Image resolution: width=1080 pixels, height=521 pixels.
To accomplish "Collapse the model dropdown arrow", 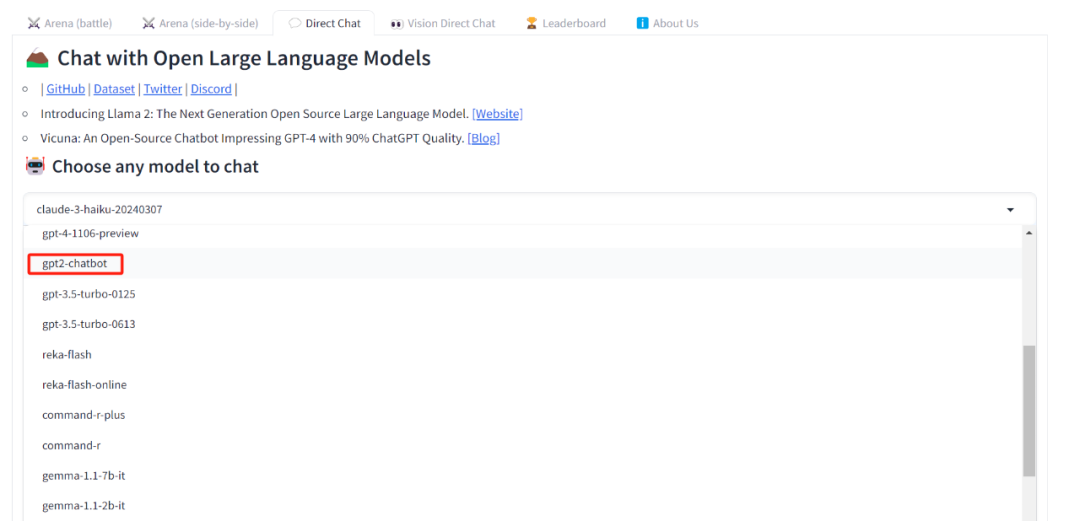I will (x=1010, y=210).
